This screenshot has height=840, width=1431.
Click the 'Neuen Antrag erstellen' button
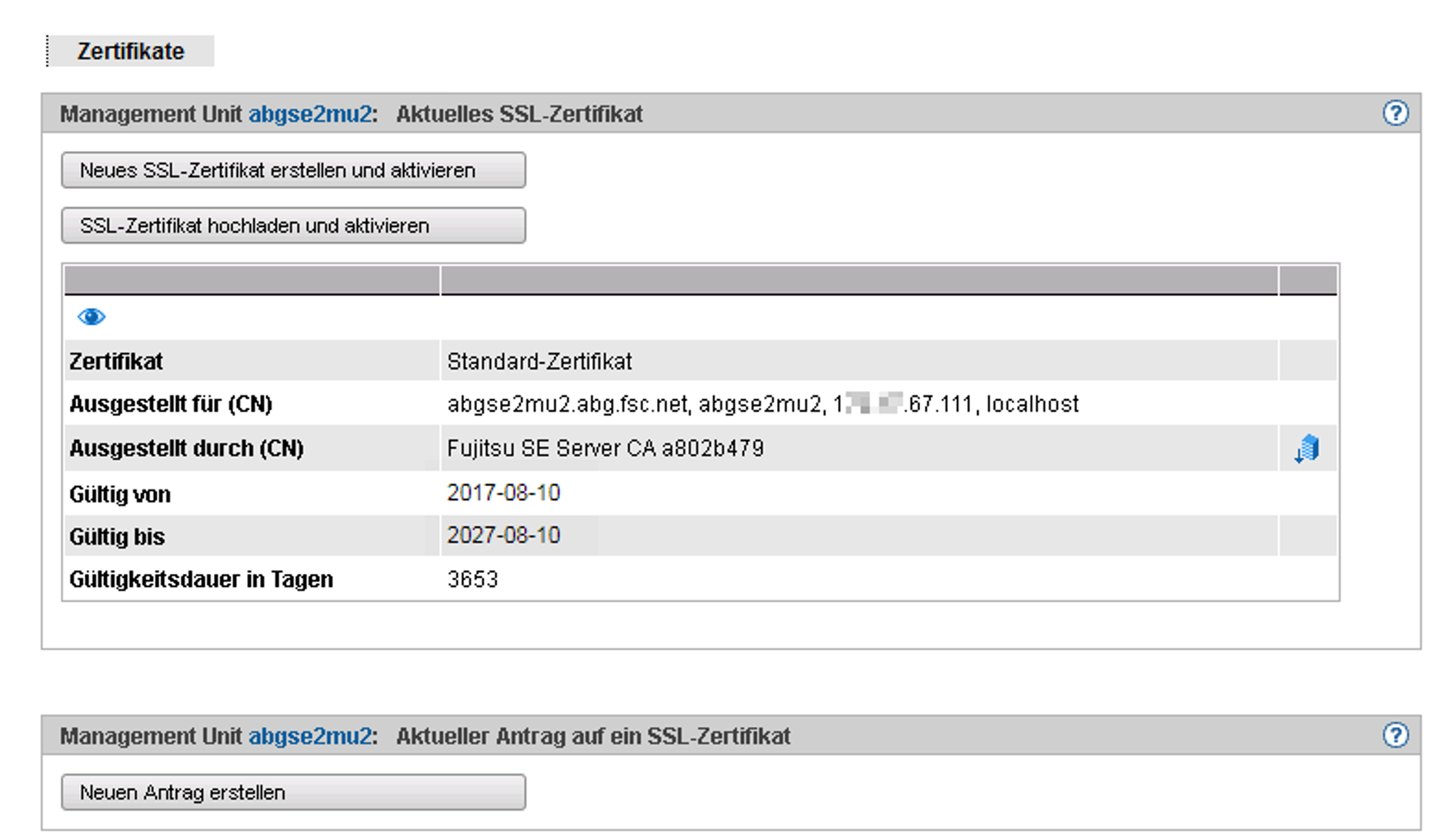pos(293,792)
